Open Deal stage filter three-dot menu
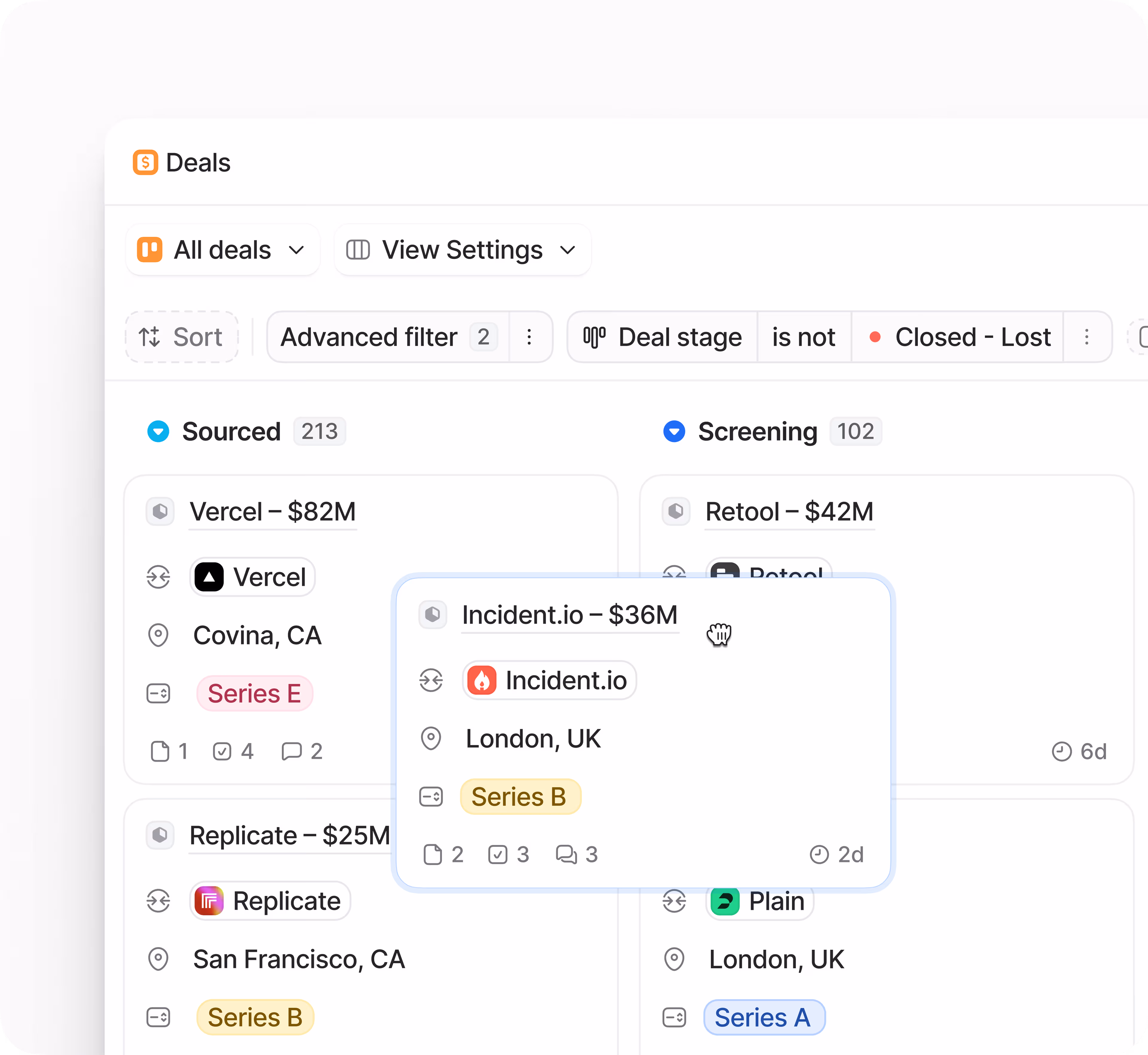Viewport: 1148px width, 1055px height. pos(1086,337)
